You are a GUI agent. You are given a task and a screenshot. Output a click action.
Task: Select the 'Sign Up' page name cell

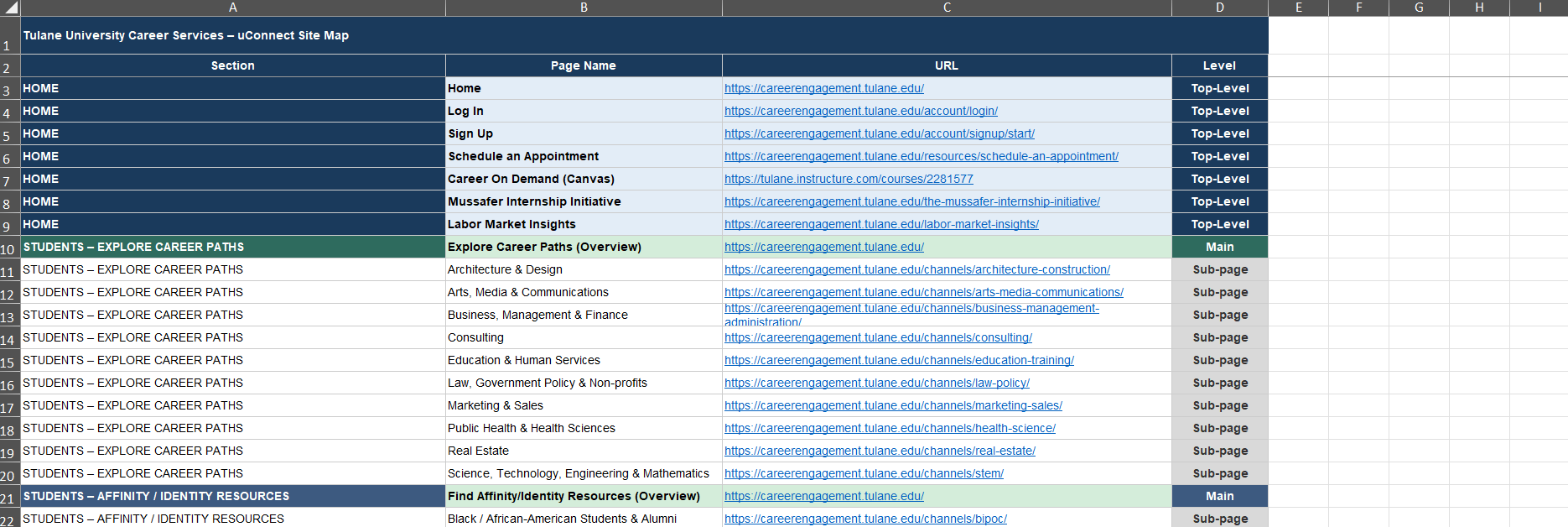click(x=584, y=133)
